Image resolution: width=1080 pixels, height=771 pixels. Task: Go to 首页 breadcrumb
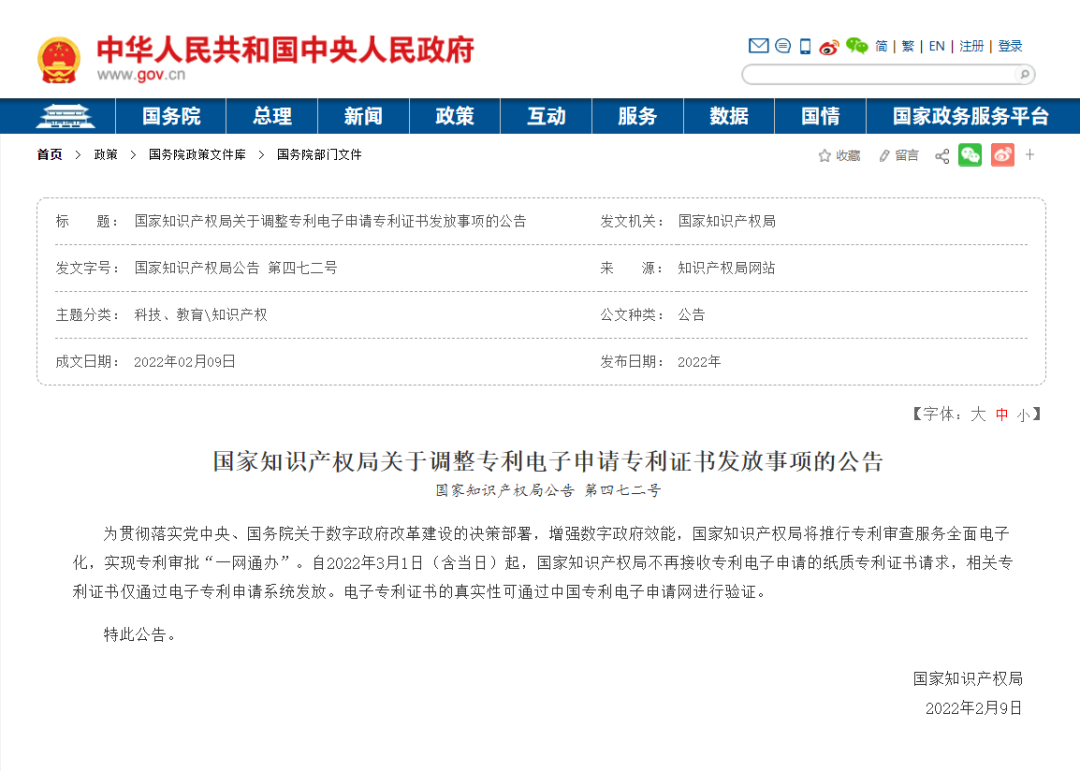tap(50, 155)
